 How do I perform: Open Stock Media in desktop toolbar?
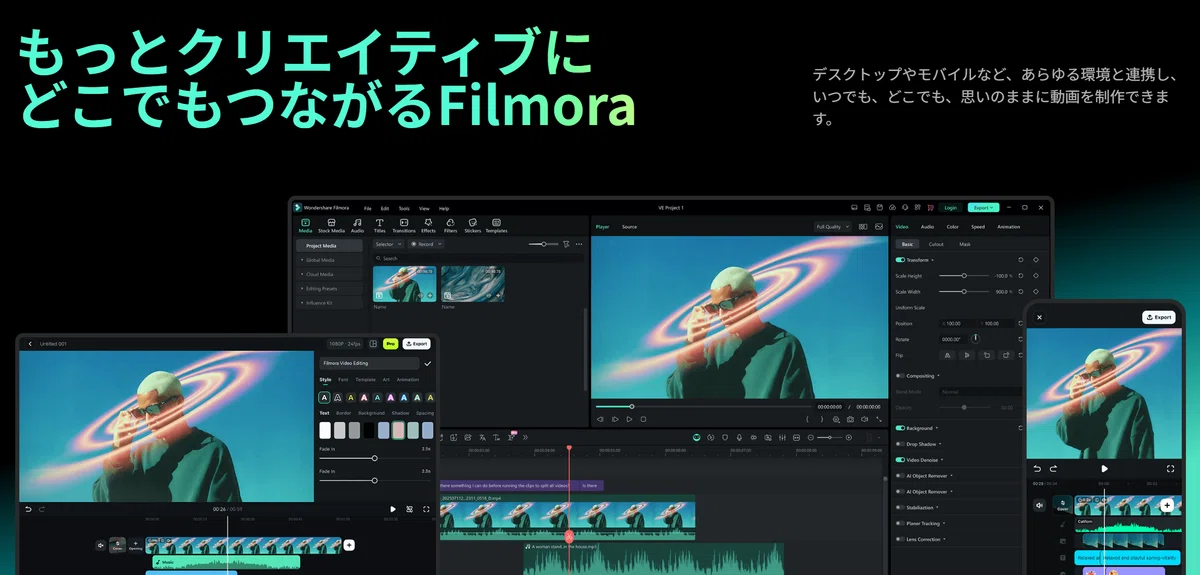click(x=331, y=225)
